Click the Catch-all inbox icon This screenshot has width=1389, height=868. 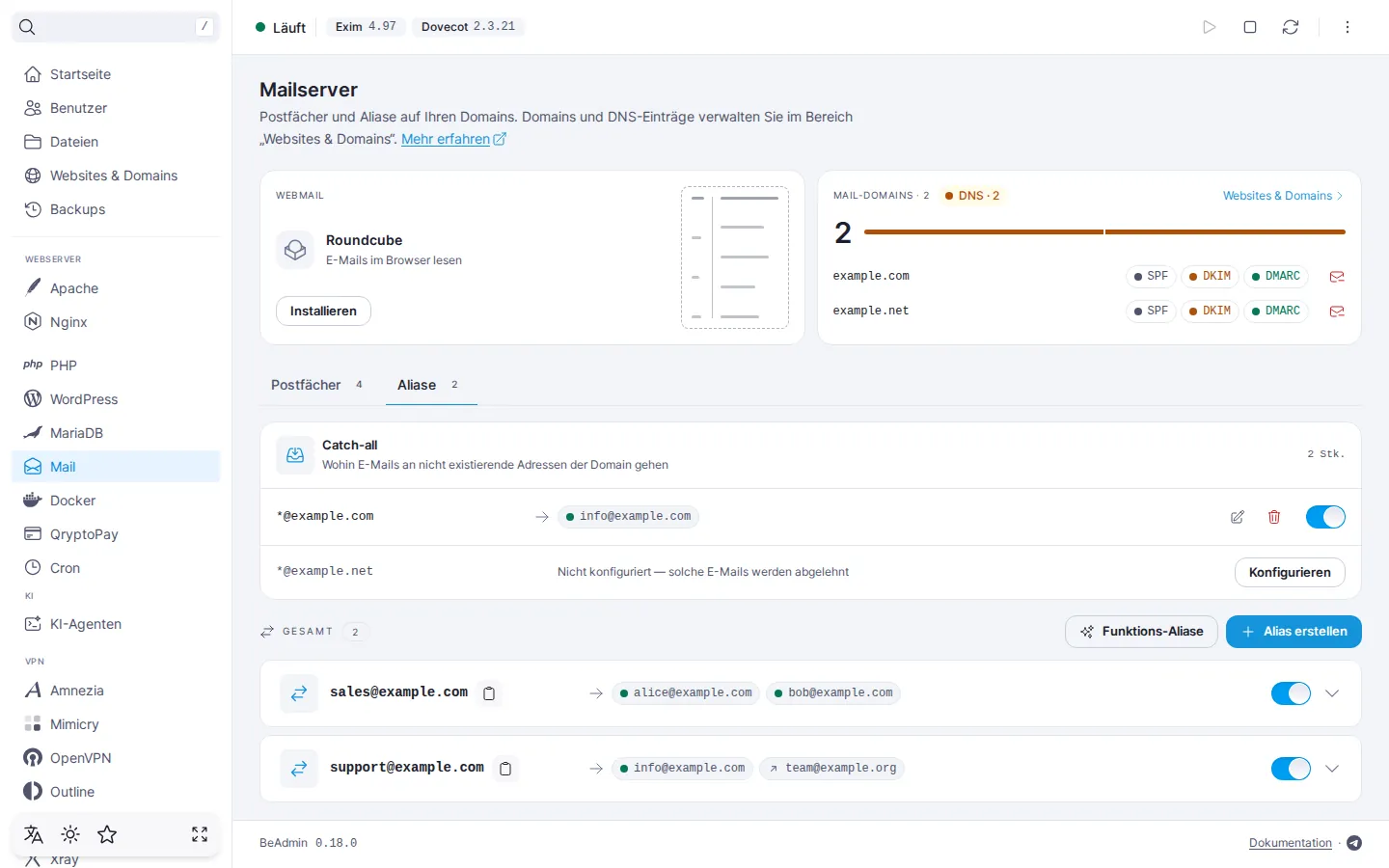tap(295, 455)
